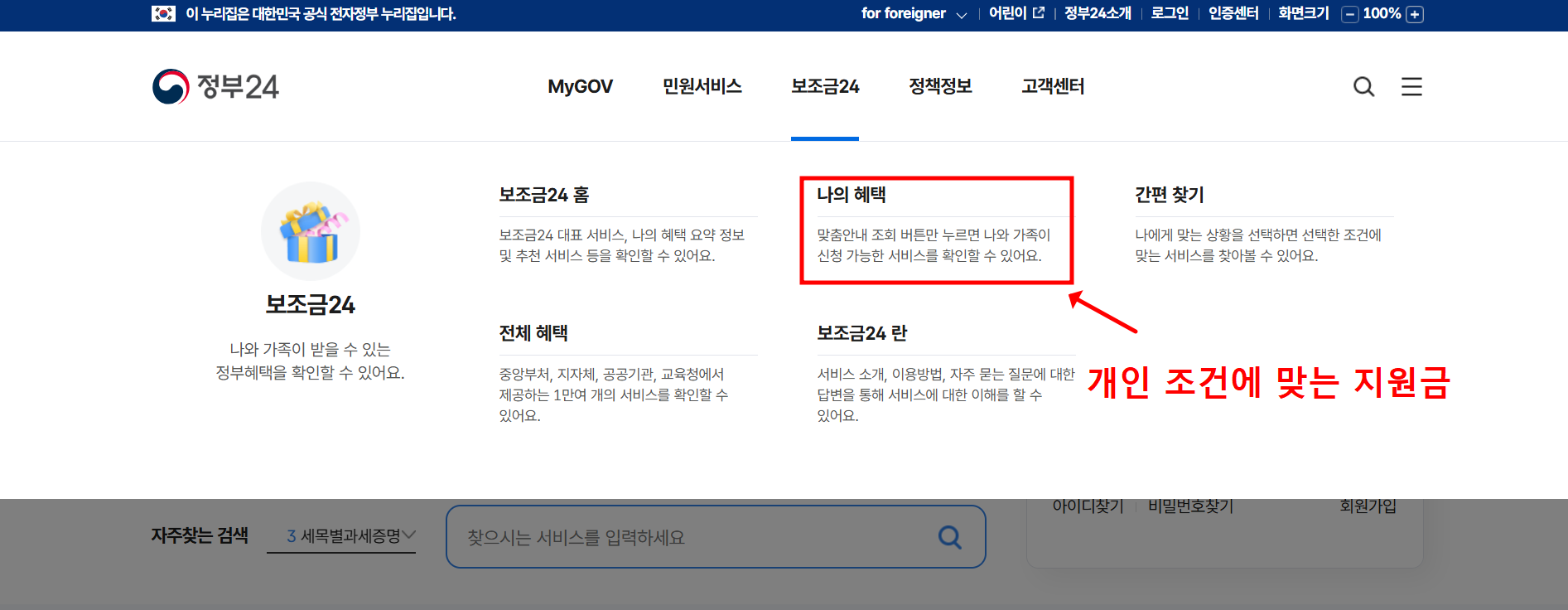Click the 로그인 link
Viewport: 1568px width, 610px height.
tap(1170, 13)
